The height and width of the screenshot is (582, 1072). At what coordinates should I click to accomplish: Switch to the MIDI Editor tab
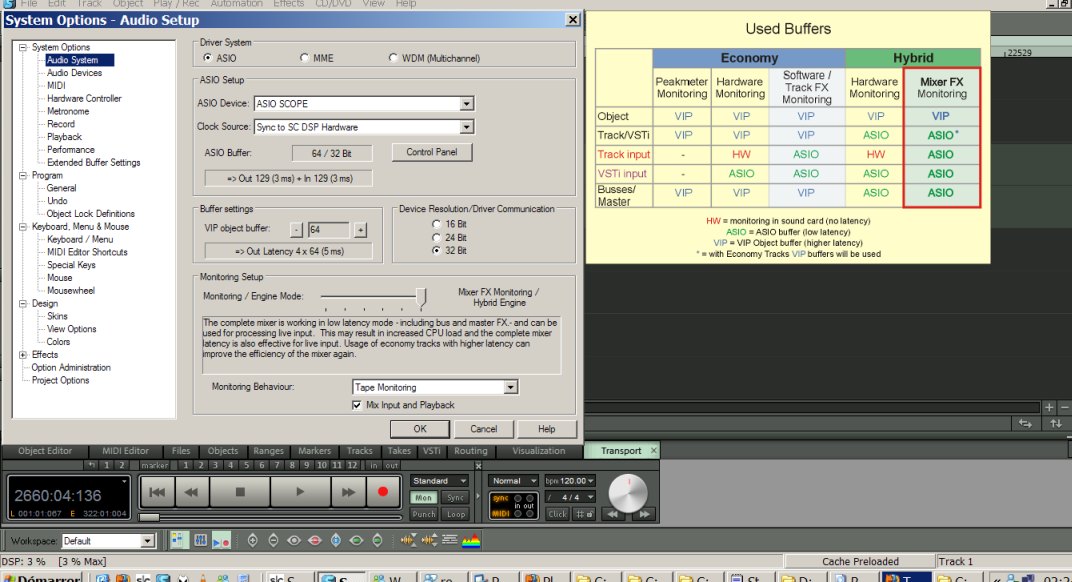pos(125,451)
